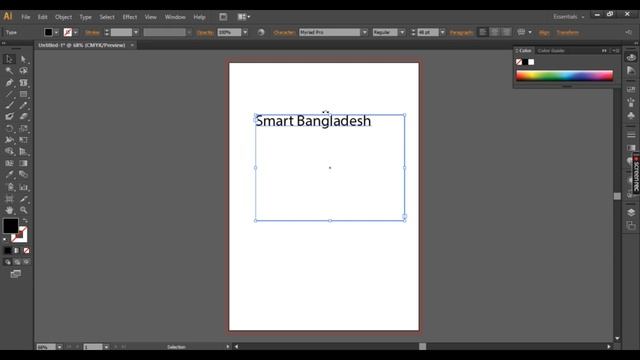Select the Paintbrush tool
The image size is (640, 360).
coord(9,105)
